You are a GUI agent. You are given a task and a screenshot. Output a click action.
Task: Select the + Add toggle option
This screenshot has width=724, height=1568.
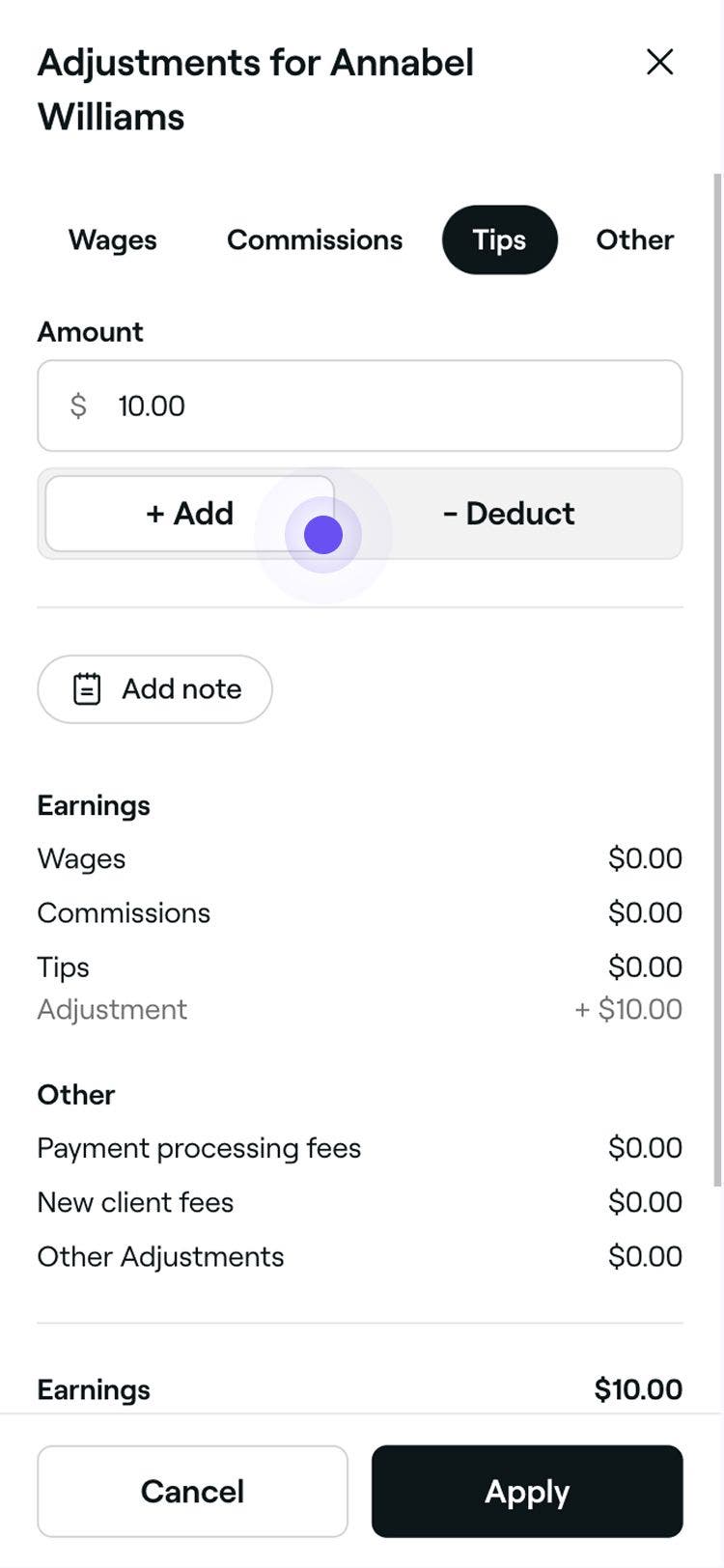[189, 514]
